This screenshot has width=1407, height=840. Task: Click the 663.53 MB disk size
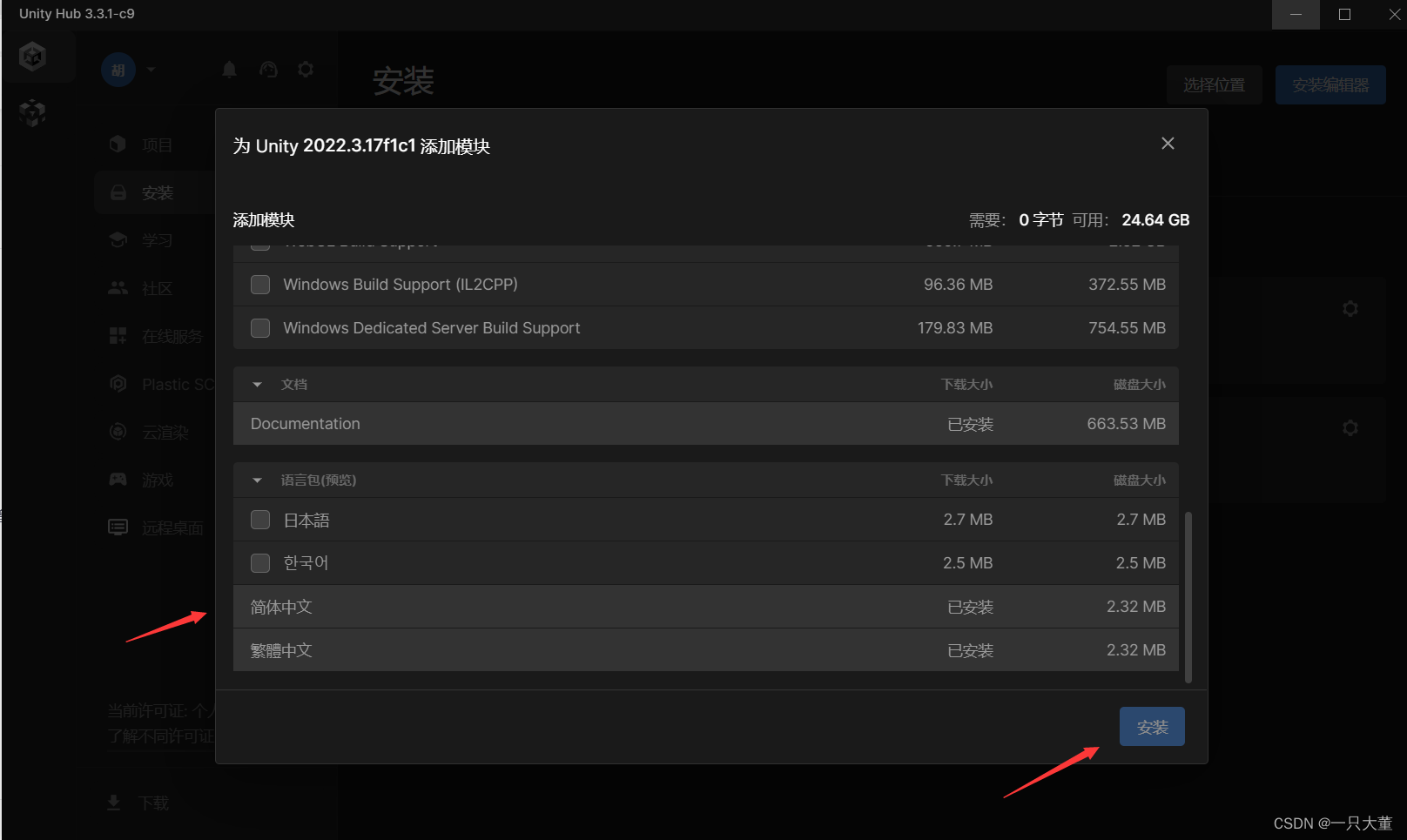coord(1126,424)
